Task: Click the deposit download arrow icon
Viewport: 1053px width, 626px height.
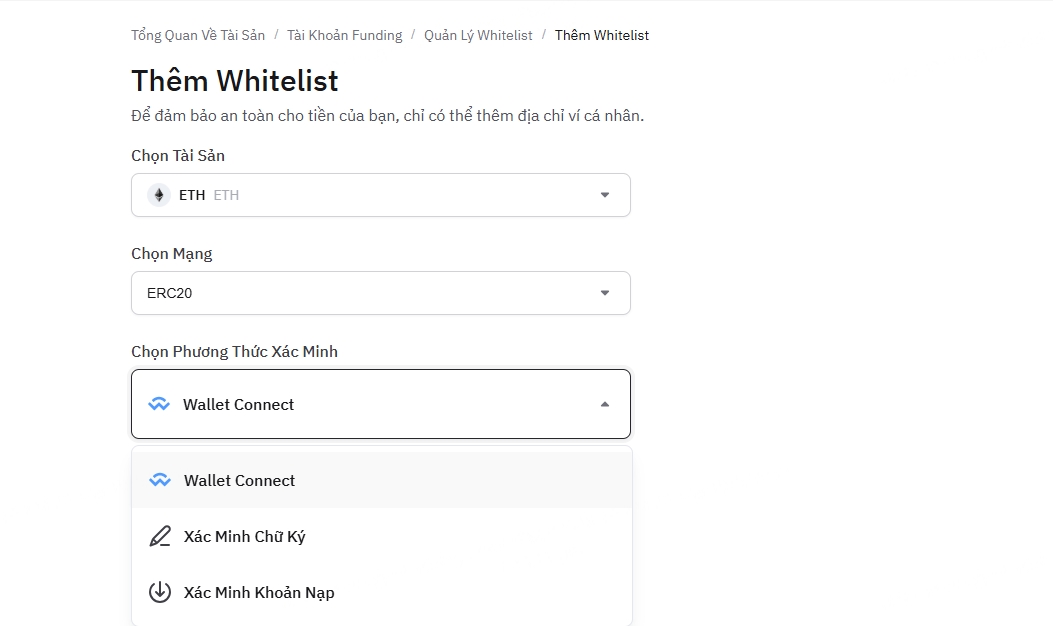Action: pos(160,592)
